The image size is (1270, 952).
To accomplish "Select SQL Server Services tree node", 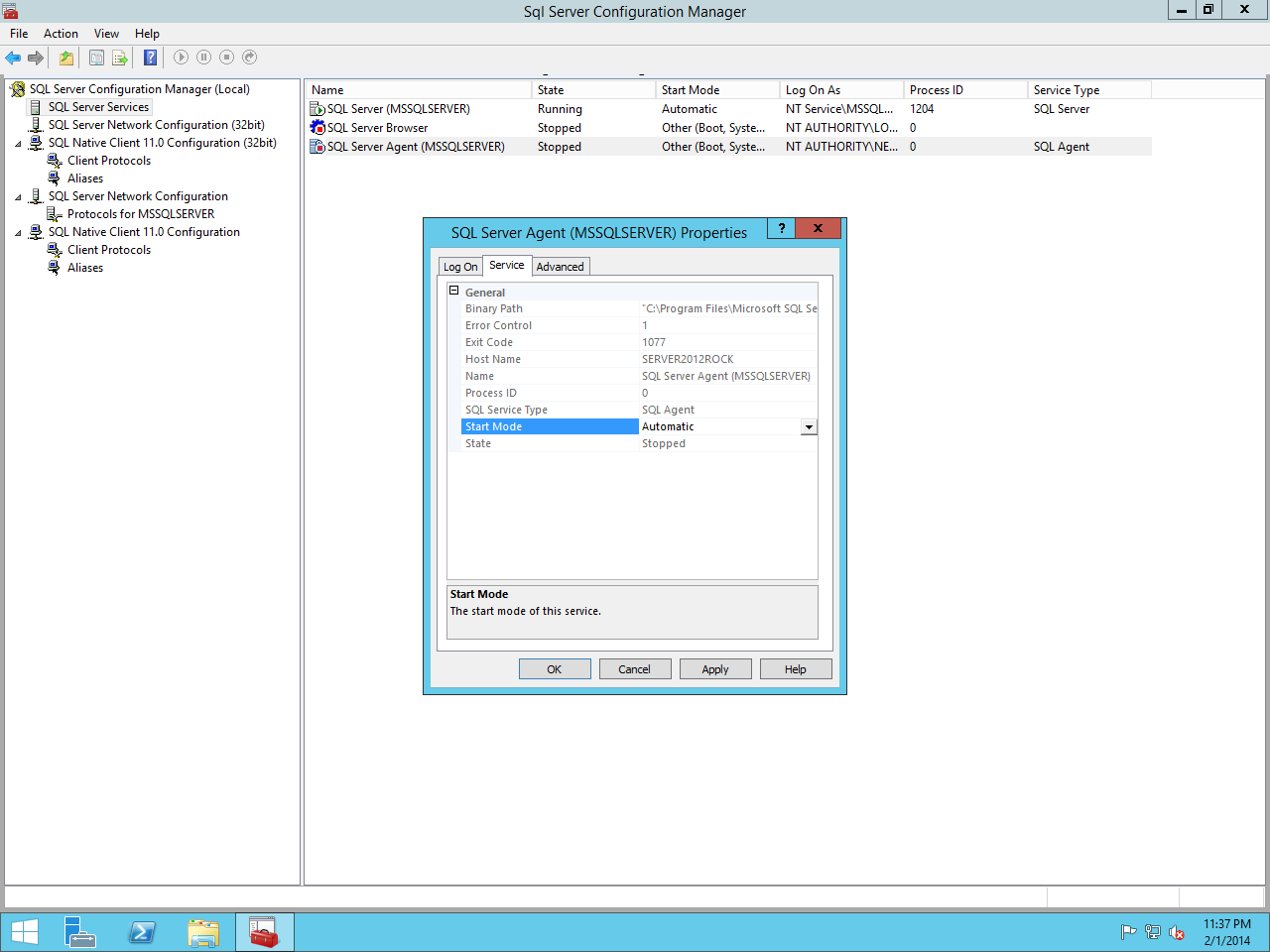I will pyautogui.click(x=98, y=107).
